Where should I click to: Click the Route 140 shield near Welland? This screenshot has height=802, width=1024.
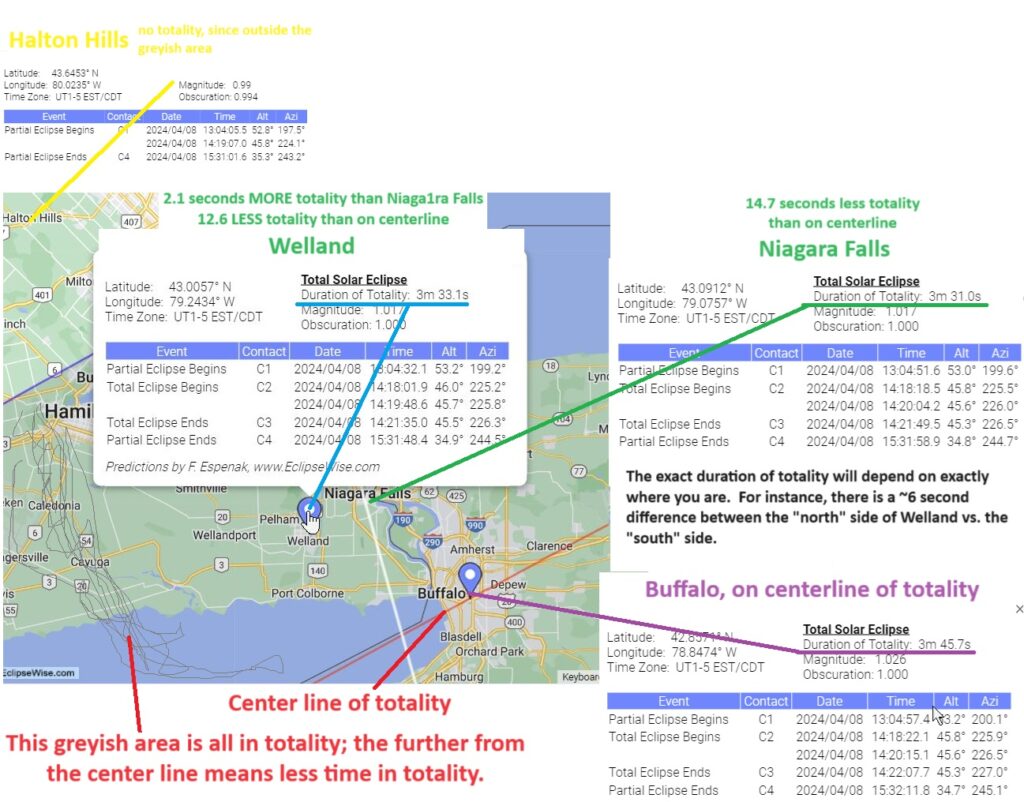click(318, 569)
